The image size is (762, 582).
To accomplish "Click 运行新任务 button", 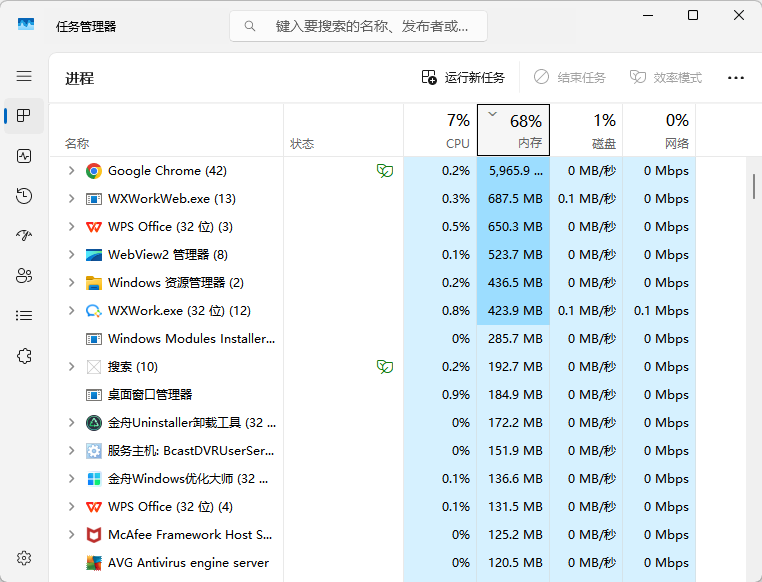I will 463,77.
